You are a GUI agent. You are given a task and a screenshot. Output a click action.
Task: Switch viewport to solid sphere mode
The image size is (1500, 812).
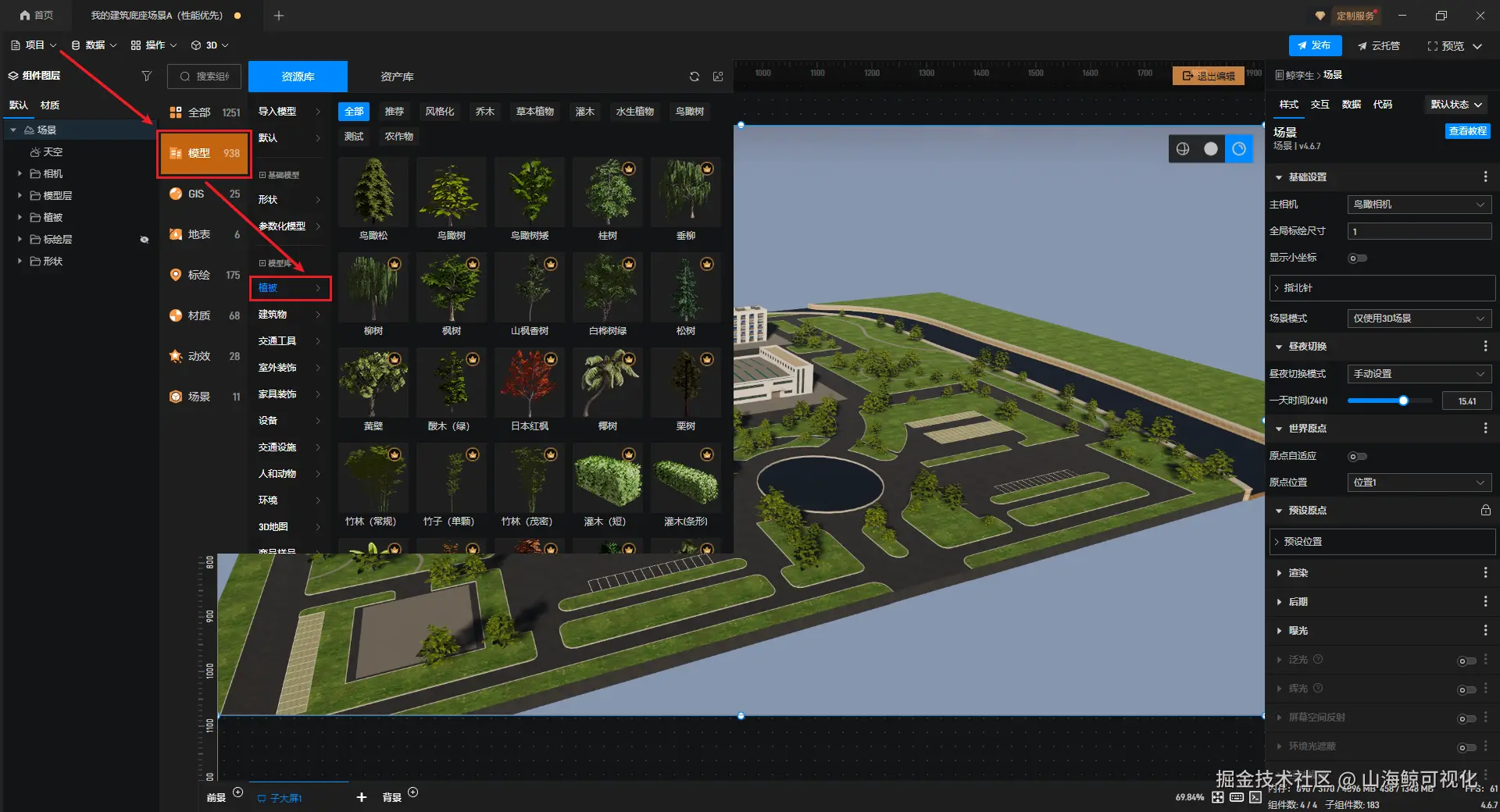click(x=1211, y=149)
